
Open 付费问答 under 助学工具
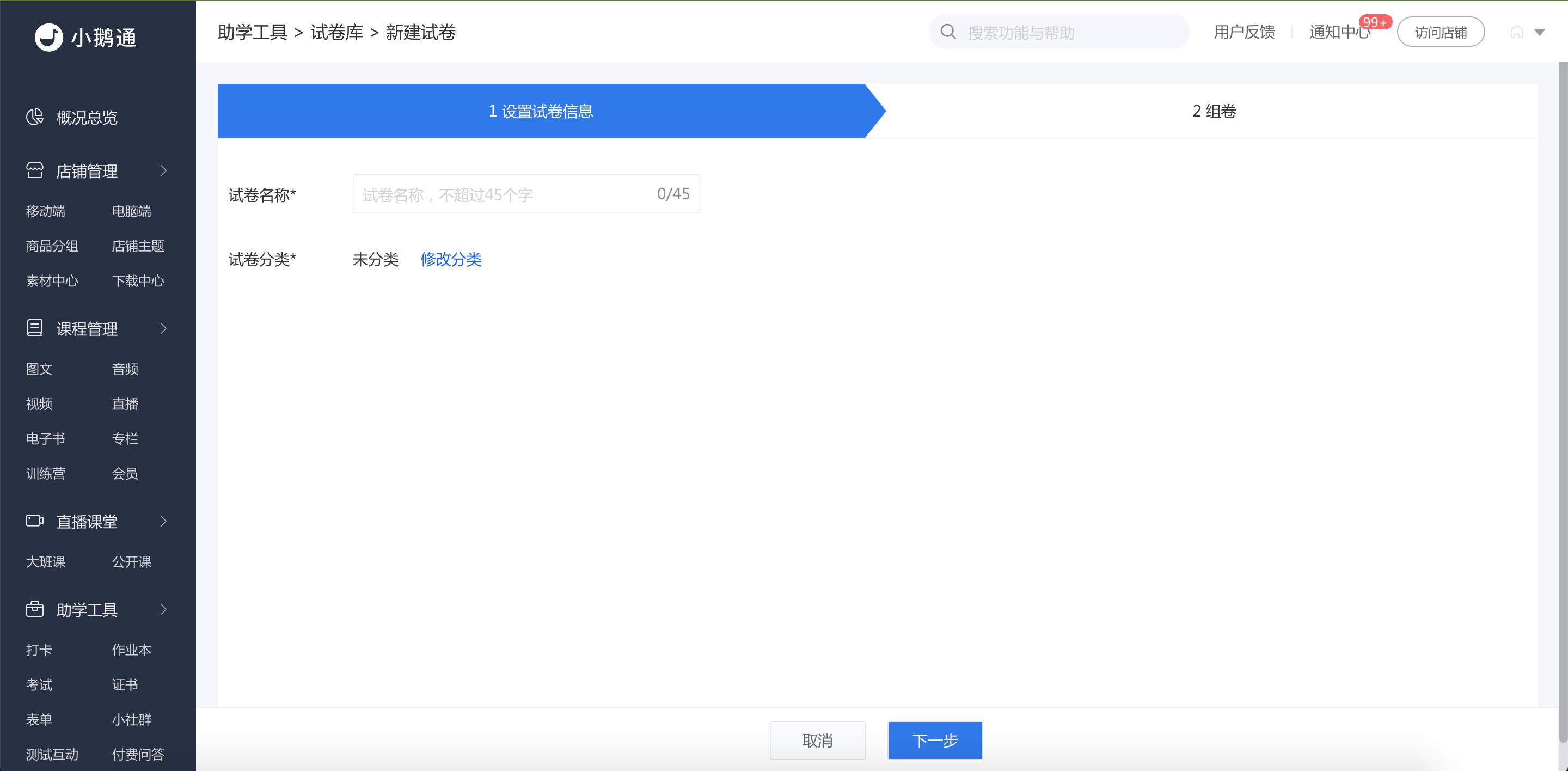pyautogui.click(x=138, y=754)
